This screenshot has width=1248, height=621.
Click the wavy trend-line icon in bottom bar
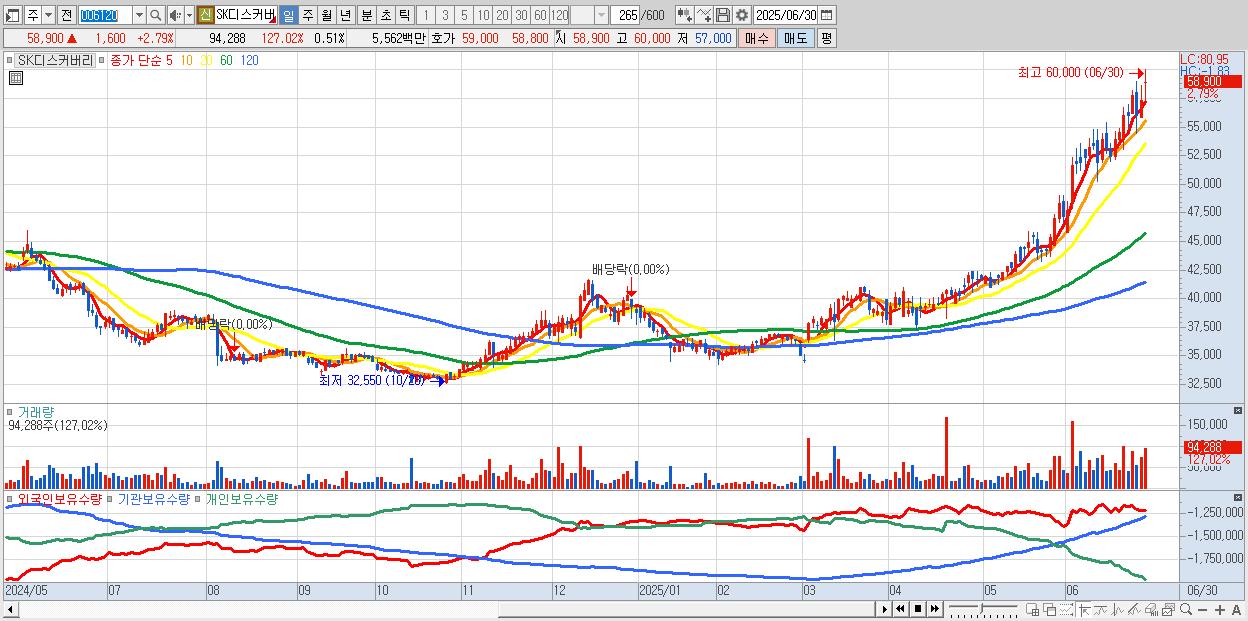[1101, 609]
